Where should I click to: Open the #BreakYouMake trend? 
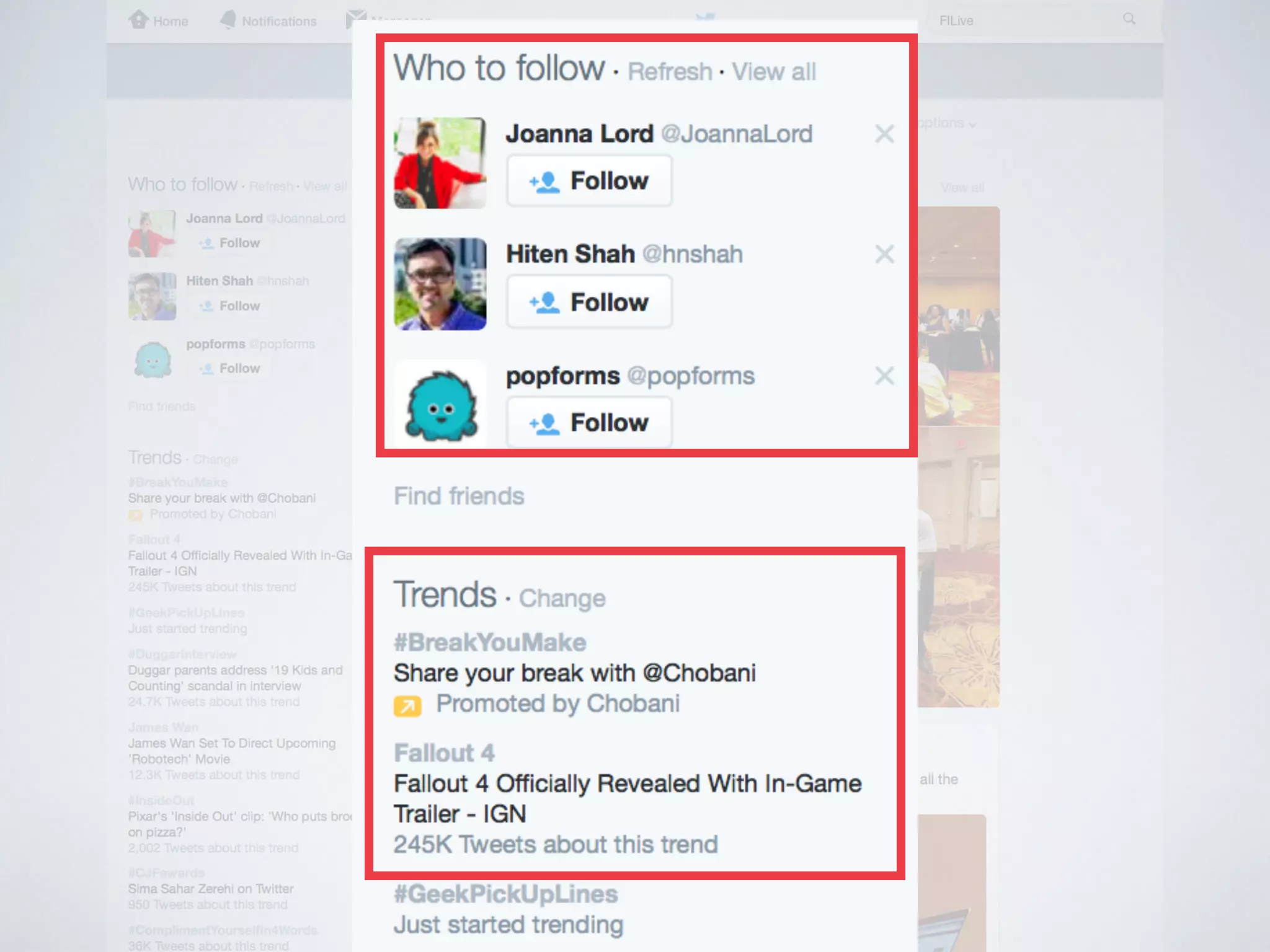[490, 643]
